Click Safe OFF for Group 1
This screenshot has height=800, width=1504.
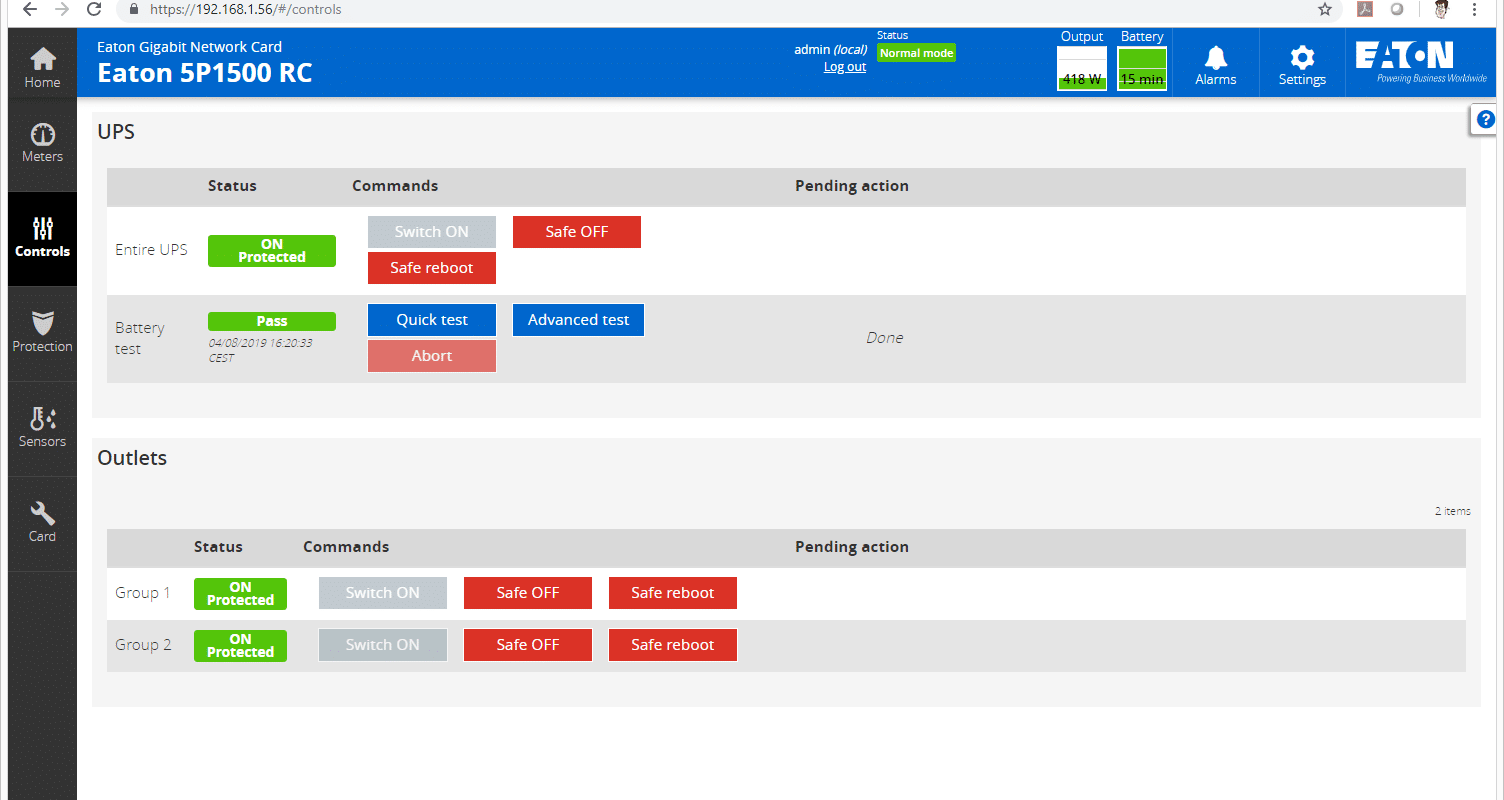528,593
